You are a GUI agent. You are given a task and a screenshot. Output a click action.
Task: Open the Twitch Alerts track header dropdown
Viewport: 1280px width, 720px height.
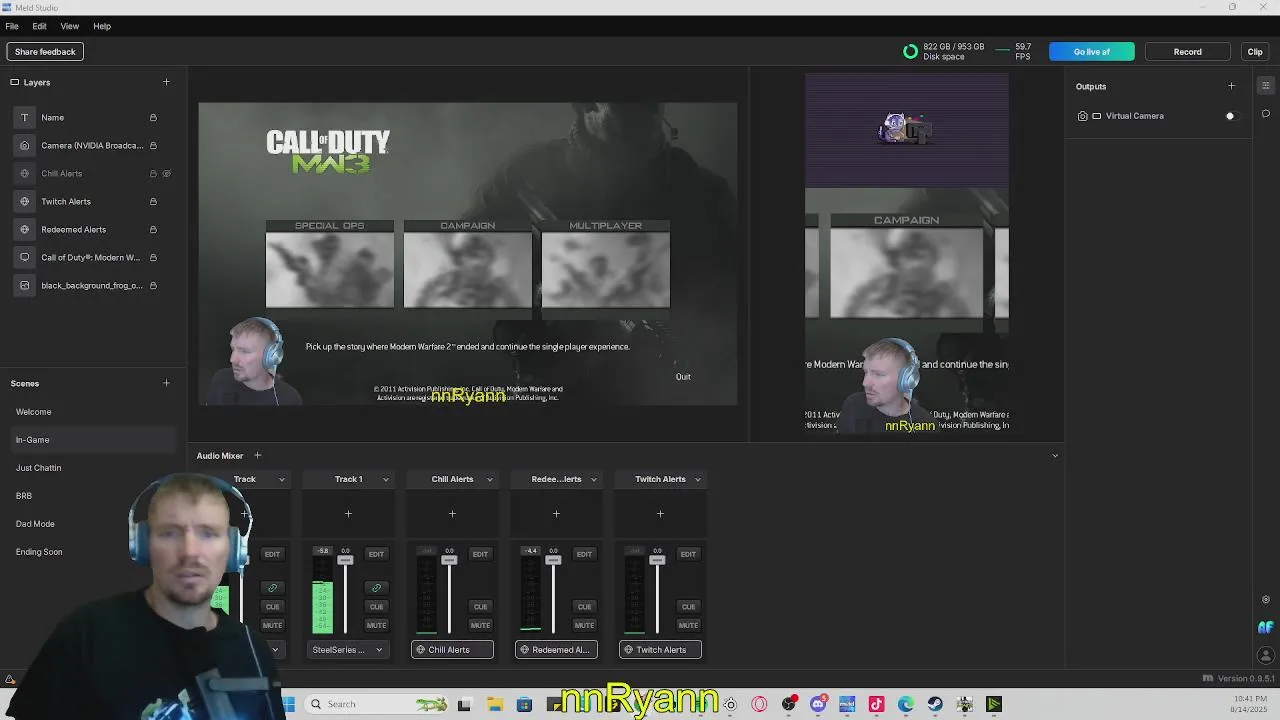pos(697,480)
